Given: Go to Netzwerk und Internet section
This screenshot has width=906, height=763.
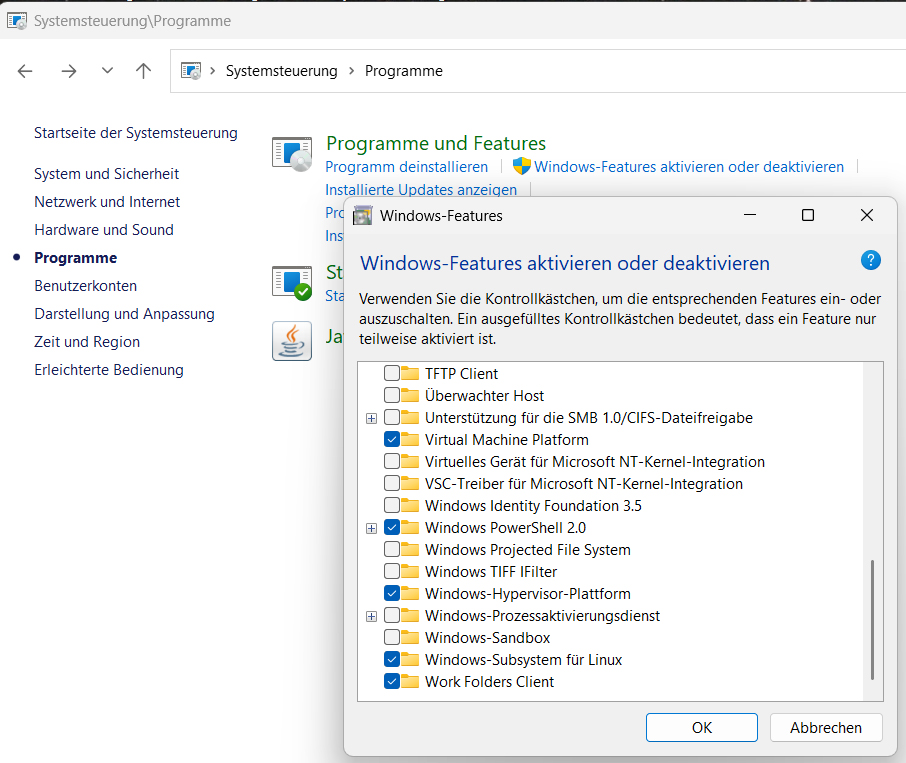Looking at the screenshot, I should (x=107, y=202).
